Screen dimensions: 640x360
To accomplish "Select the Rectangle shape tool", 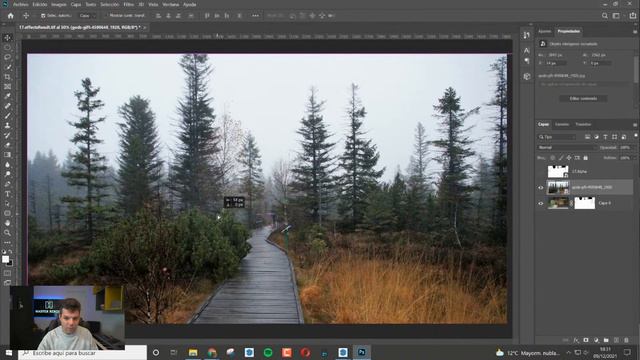I will (x=7, y=213).
